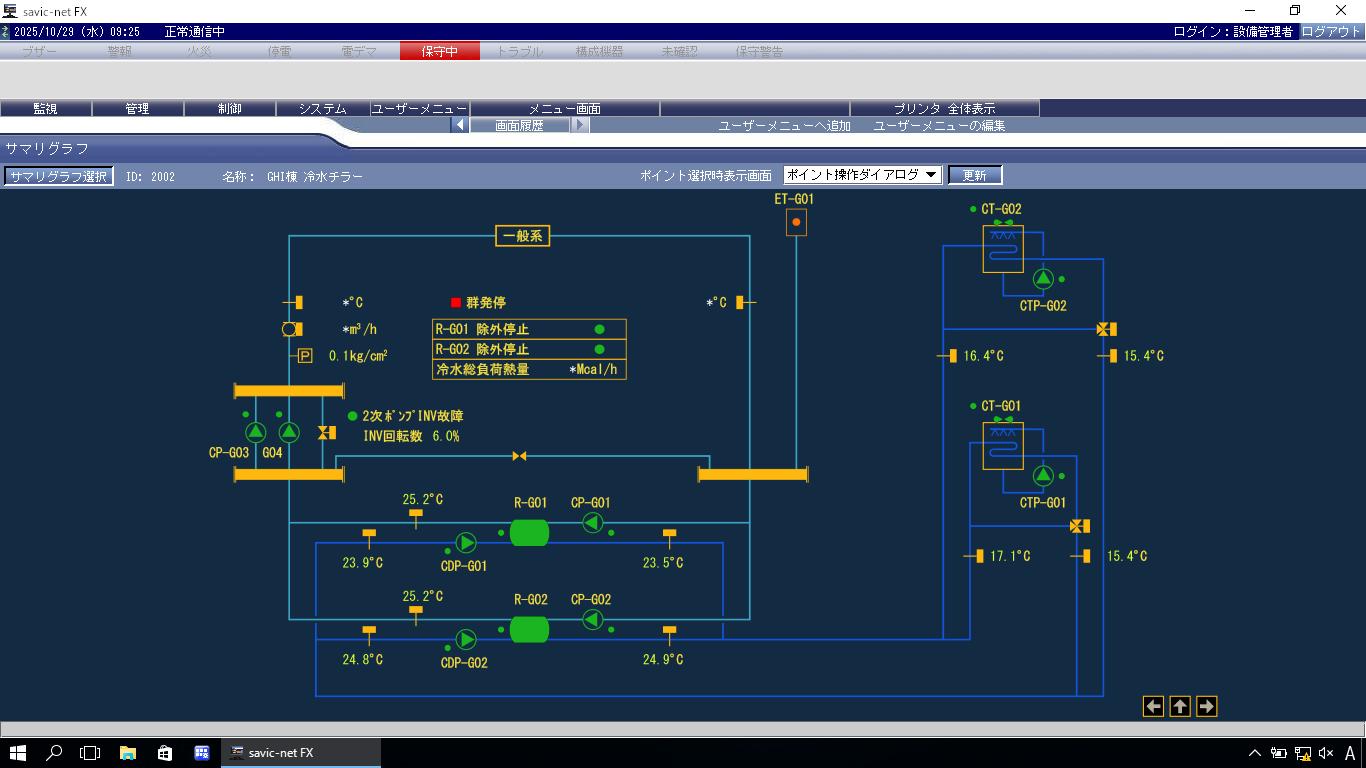This screenshot has height=768, width=1366.
Task: Click the pressure sensor P icon
Action: (305, 355)
